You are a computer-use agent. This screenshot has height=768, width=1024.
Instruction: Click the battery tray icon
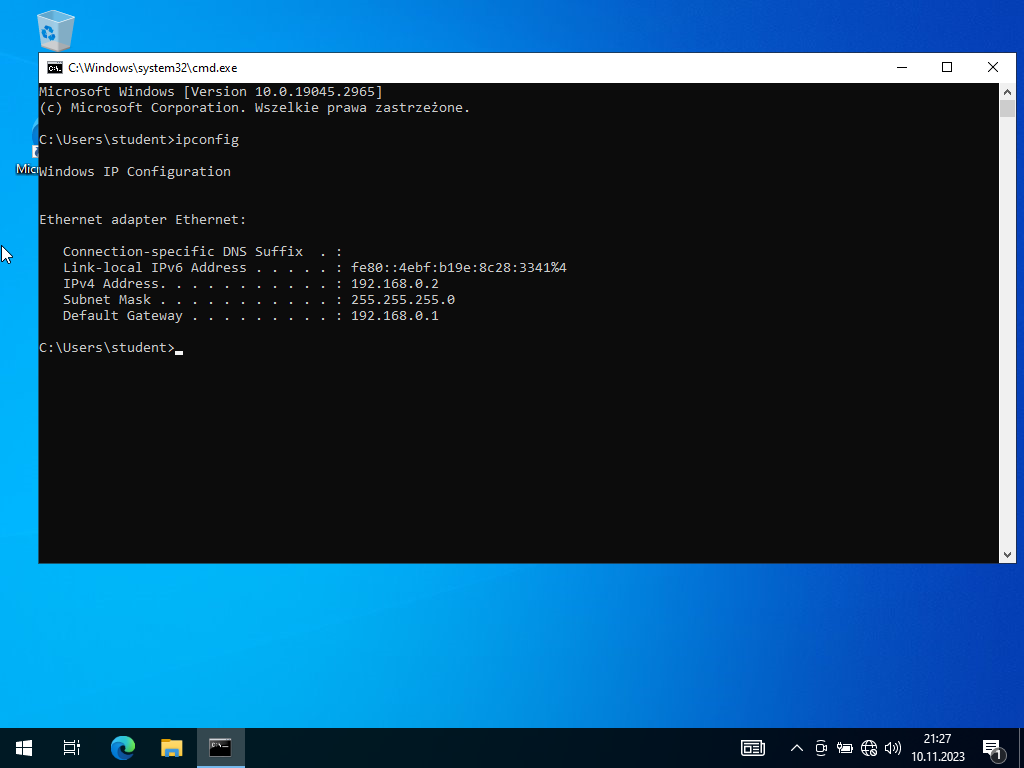click(844, 748)
